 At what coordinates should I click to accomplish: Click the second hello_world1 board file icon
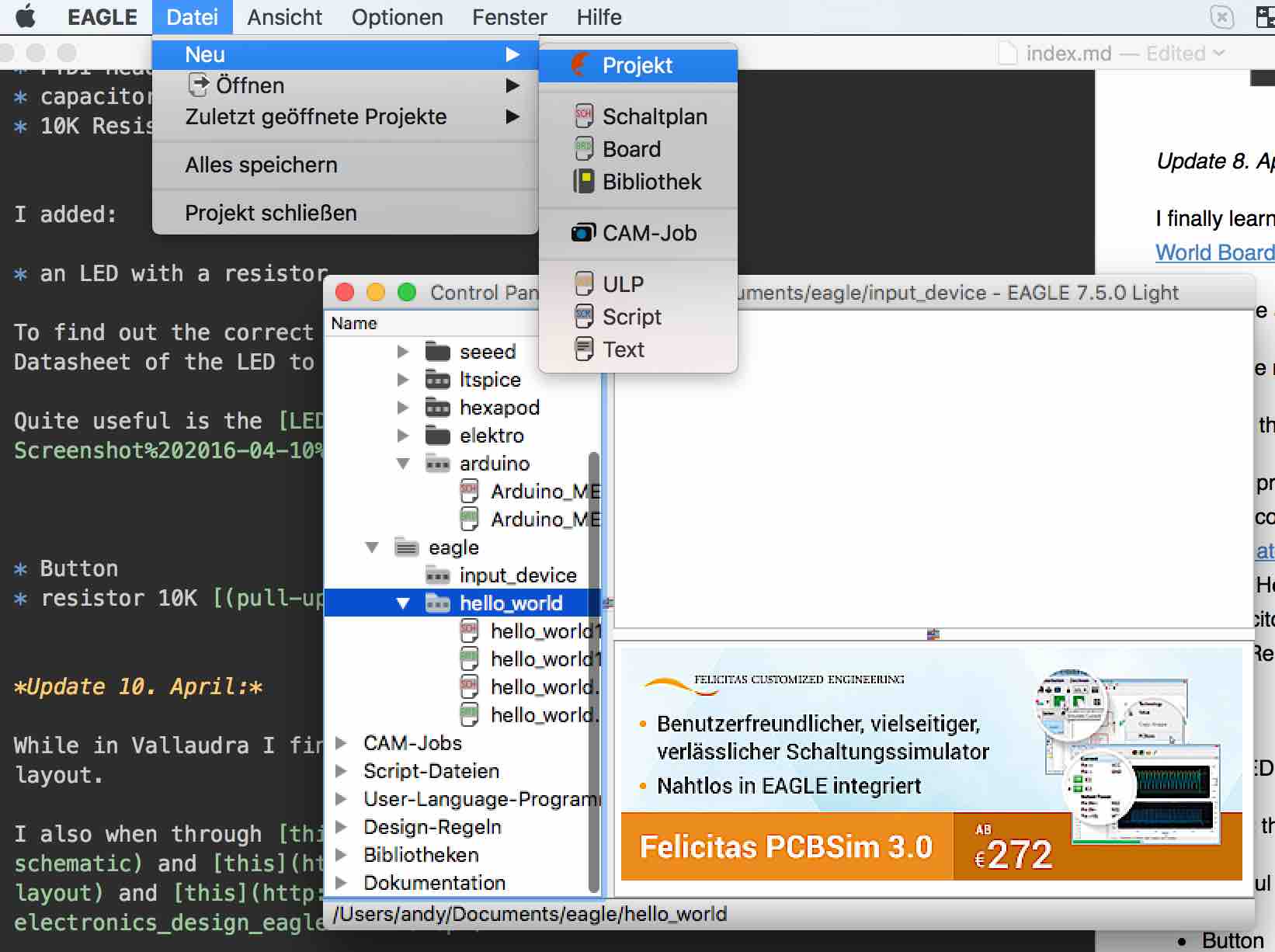coord(469,658)
